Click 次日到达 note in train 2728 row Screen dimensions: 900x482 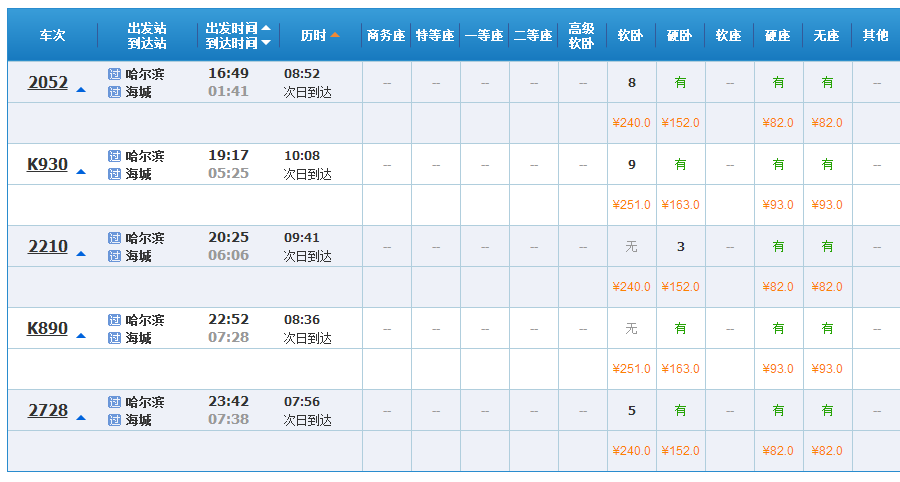coord(308,421)
